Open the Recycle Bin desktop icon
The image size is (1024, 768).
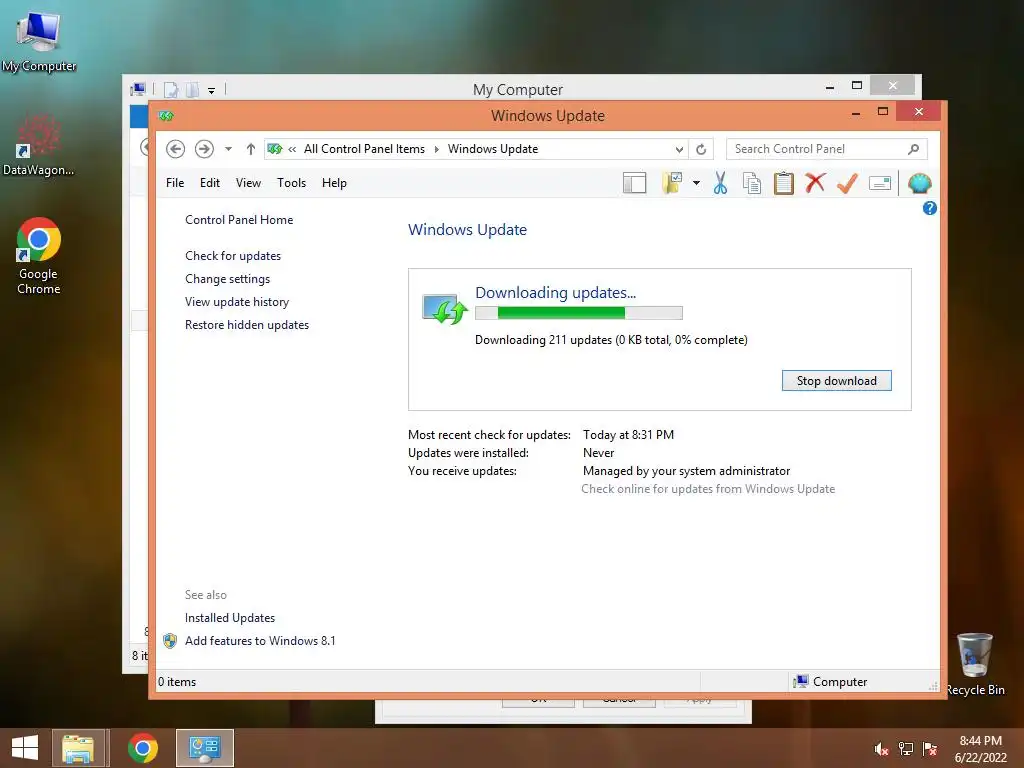click(975, 664)
